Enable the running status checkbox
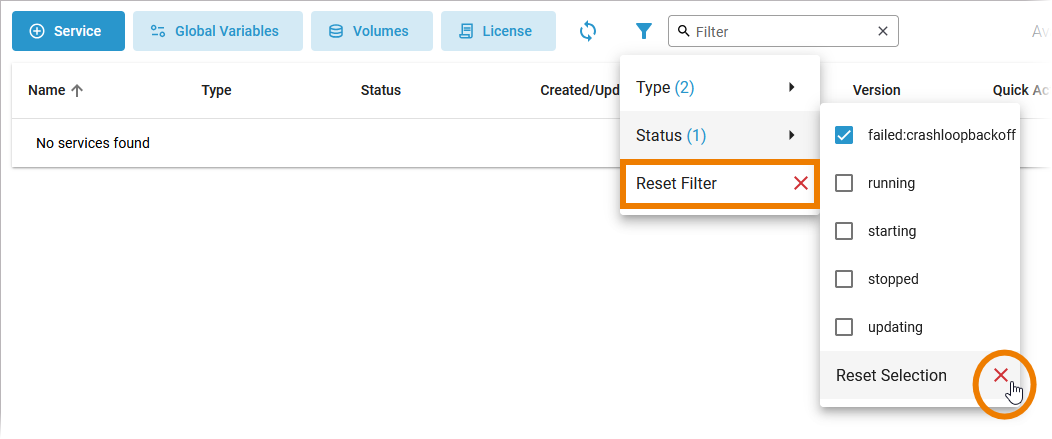Image resolution: width=1052 pixels, height=439 pixels. point(844,183)
